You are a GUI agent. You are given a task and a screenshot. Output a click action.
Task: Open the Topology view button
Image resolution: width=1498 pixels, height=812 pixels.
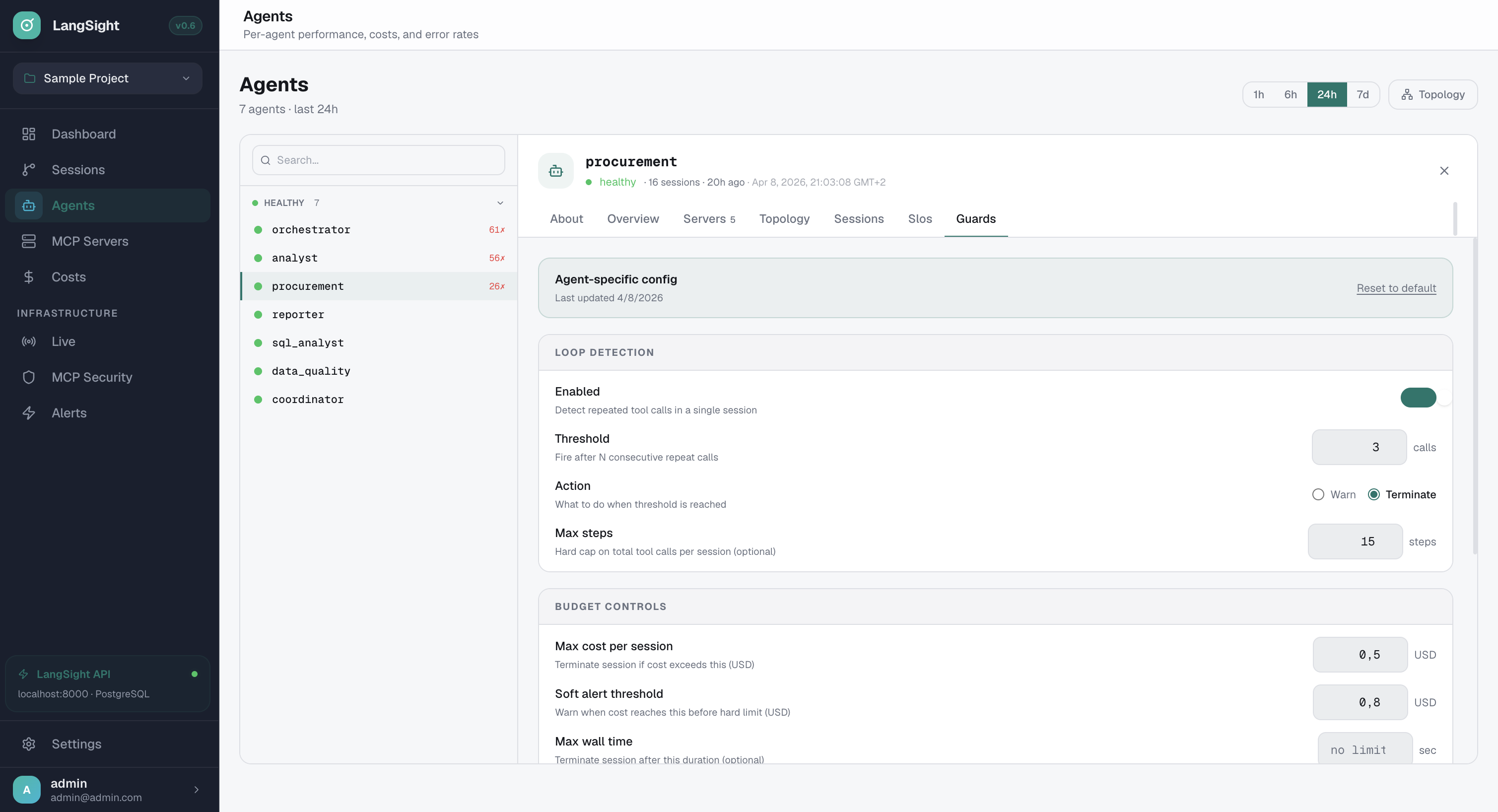[x=1432, y=94]
